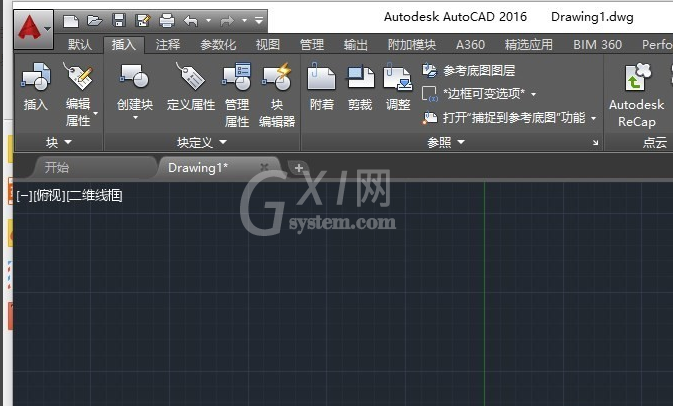The image size is (673, 406).
Task: Click 参考底图图层 underlay layers button
Action: (469, 70)
